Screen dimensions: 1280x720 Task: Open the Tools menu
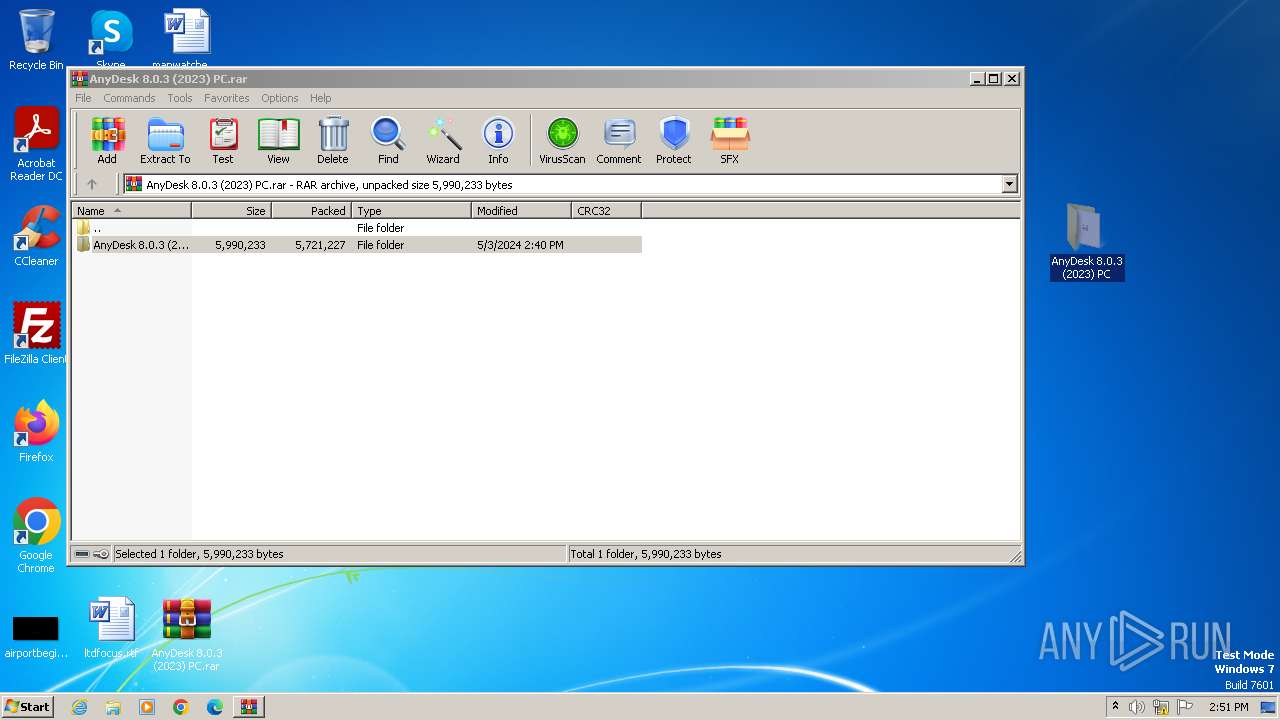point(180,98)
